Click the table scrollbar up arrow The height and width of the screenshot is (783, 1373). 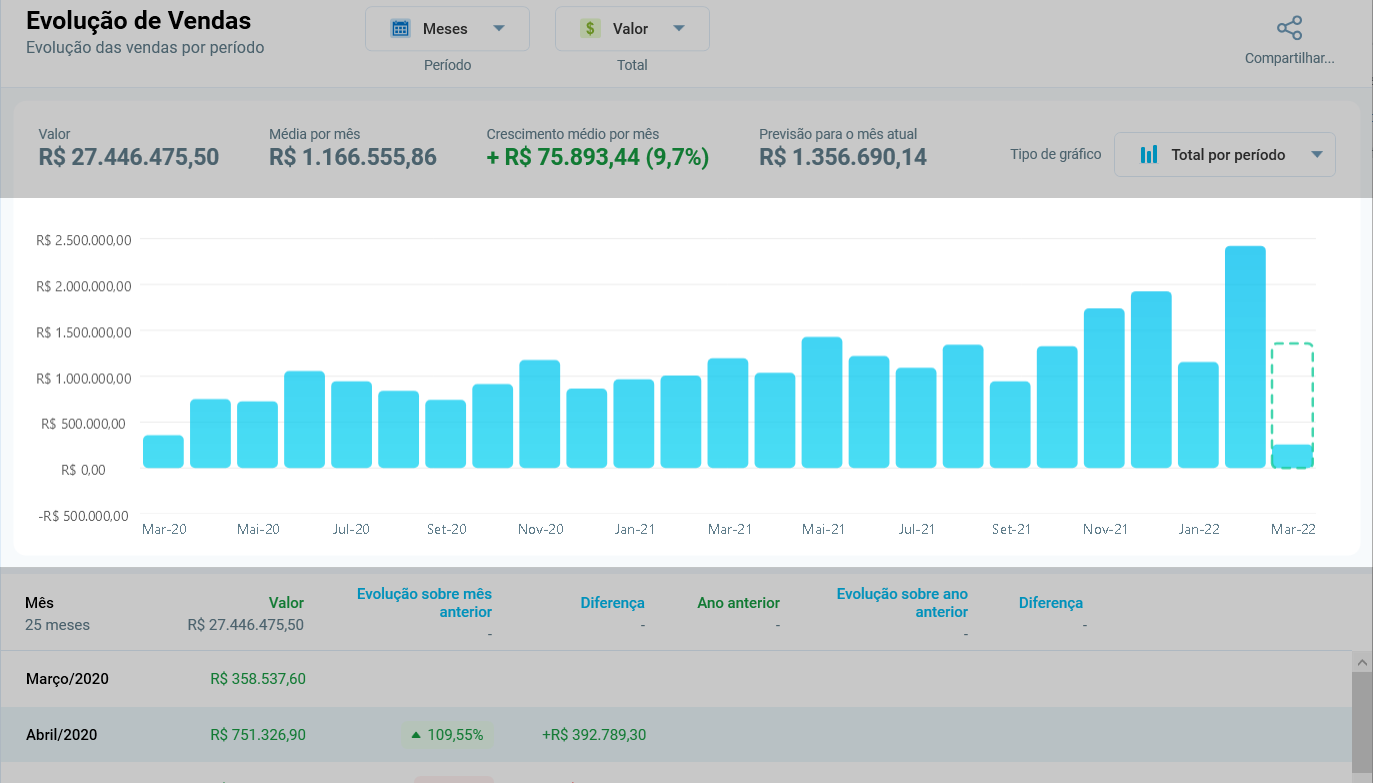tap(1362, 662)
